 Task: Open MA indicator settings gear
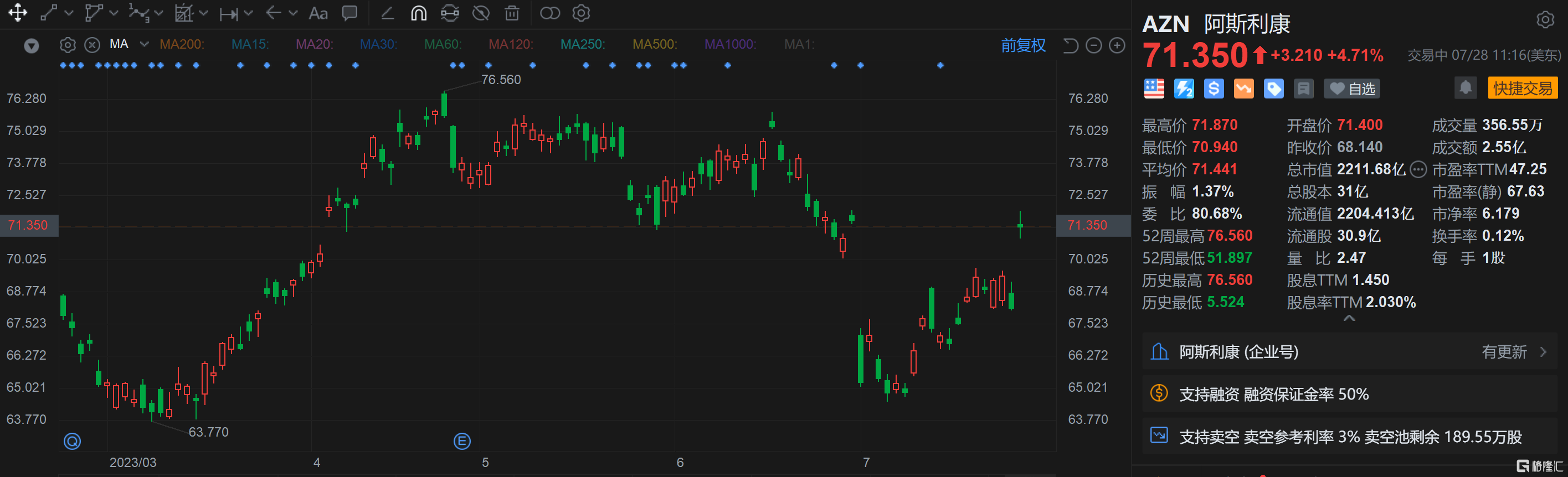pyautogui.click(x=68, y=45)
